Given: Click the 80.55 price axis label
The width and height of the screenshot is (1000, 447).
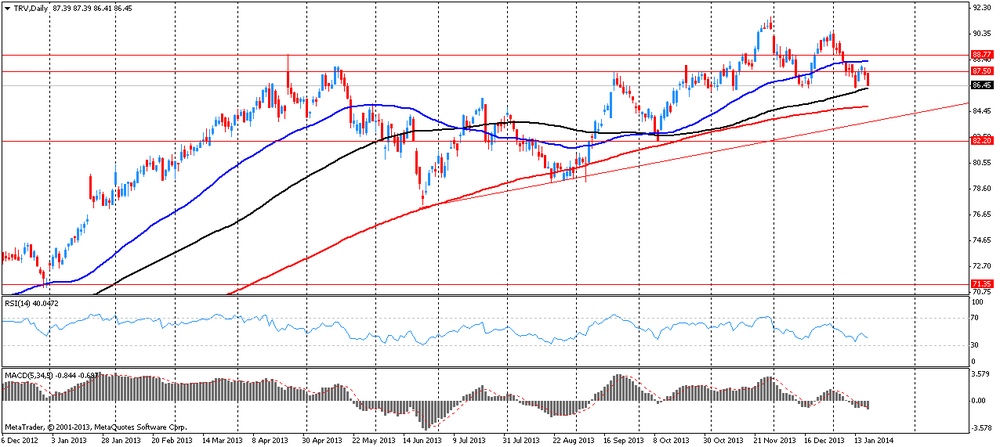Looking at the screenshot, I should [x=981, y=163].
